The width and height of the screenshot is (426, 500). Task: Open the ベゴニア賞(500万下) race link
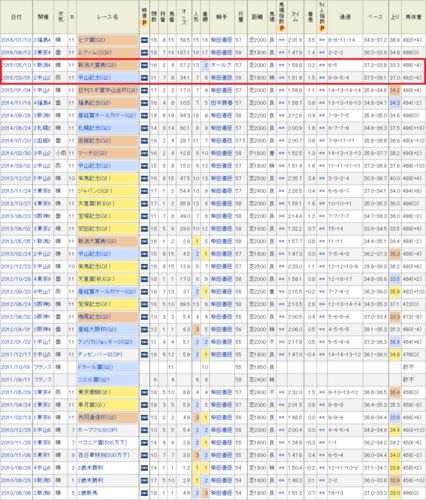[x=102, y=443]
